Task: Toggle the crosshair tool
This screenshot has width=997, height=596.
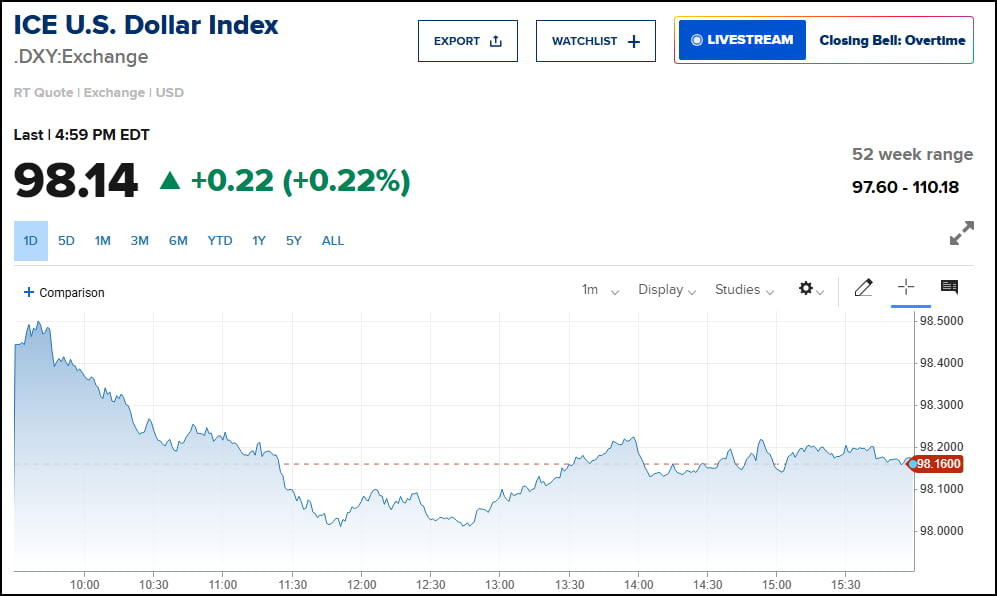Action: click(x=906, y=287)
